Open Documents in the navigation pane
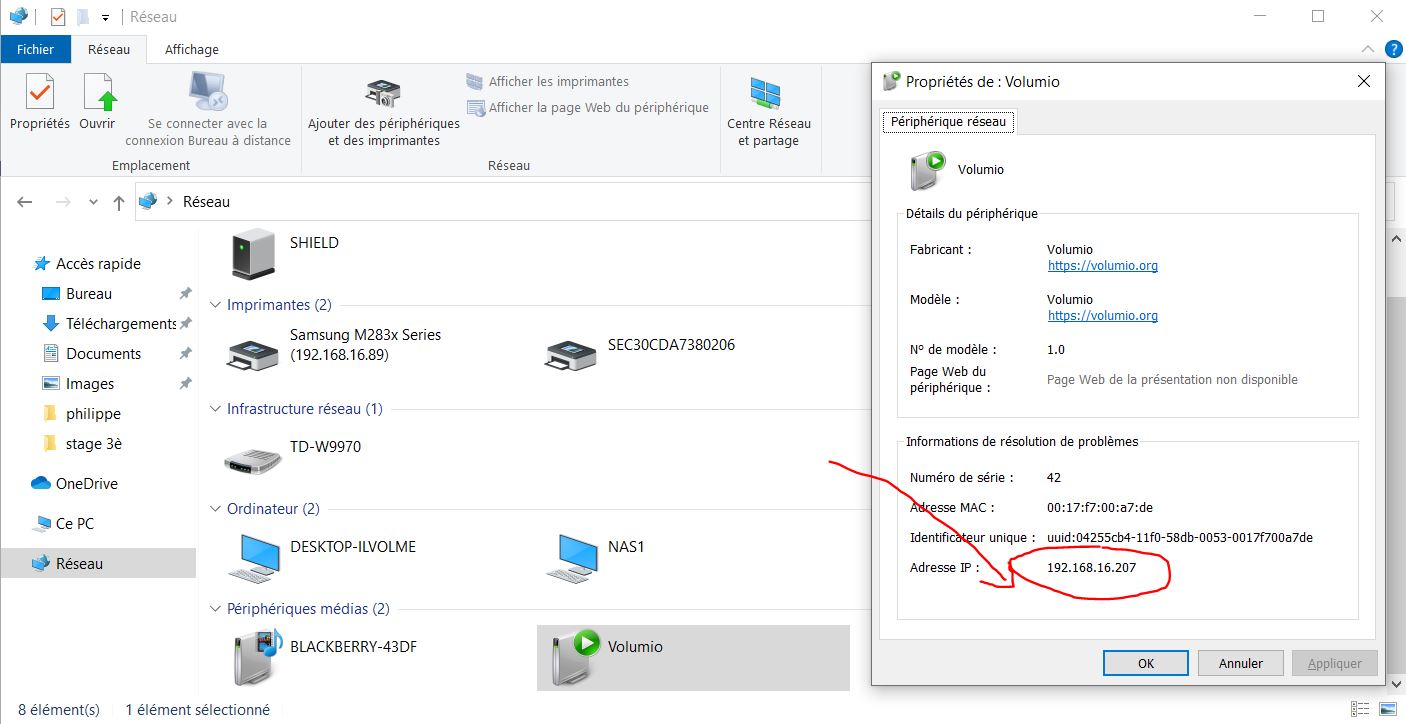The width and height of the screenshot is (1406, 724). [x=103, y=354]
